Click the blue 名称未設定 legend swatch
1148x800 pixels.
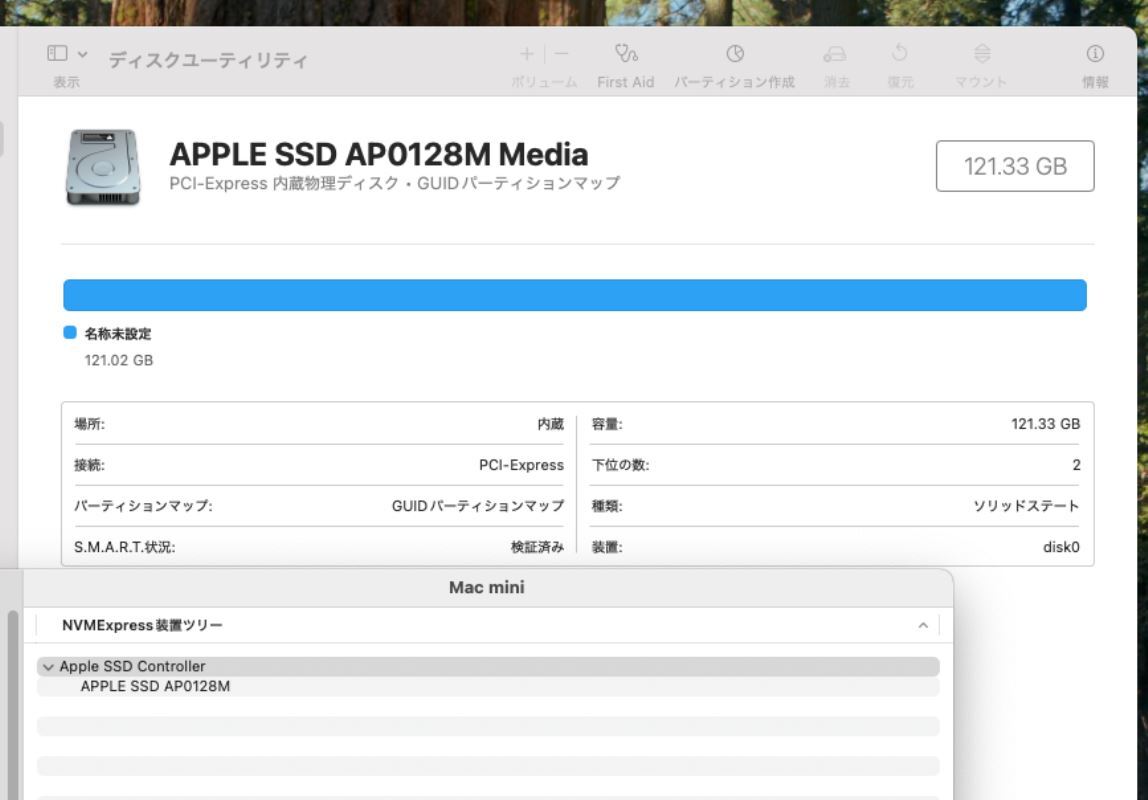tap(69, 333)
